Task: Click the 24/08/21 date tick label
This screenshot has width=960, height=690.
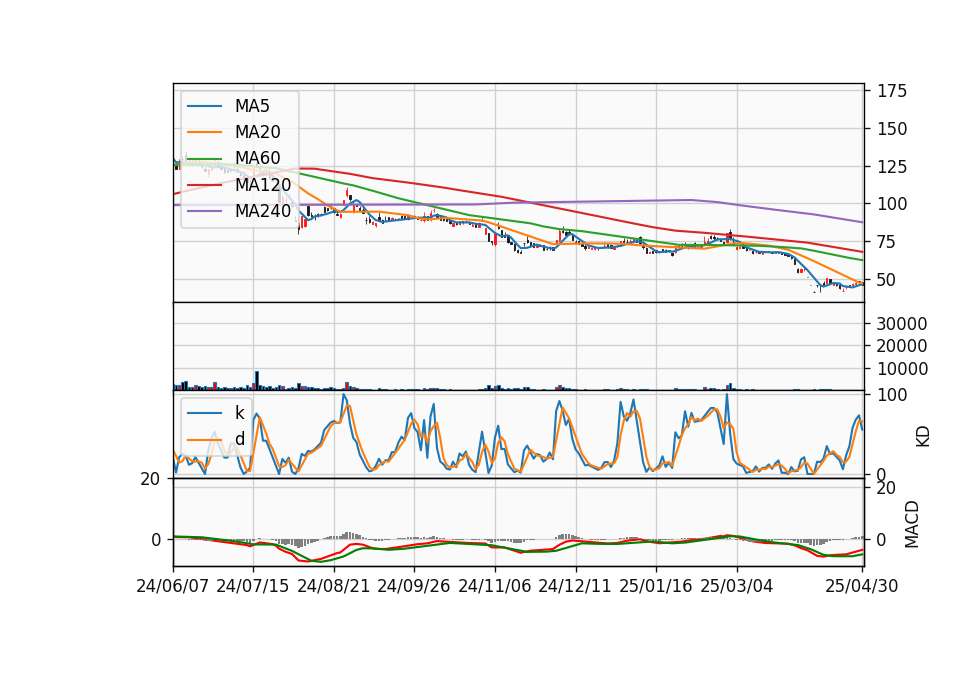Action: click(334, 586)
